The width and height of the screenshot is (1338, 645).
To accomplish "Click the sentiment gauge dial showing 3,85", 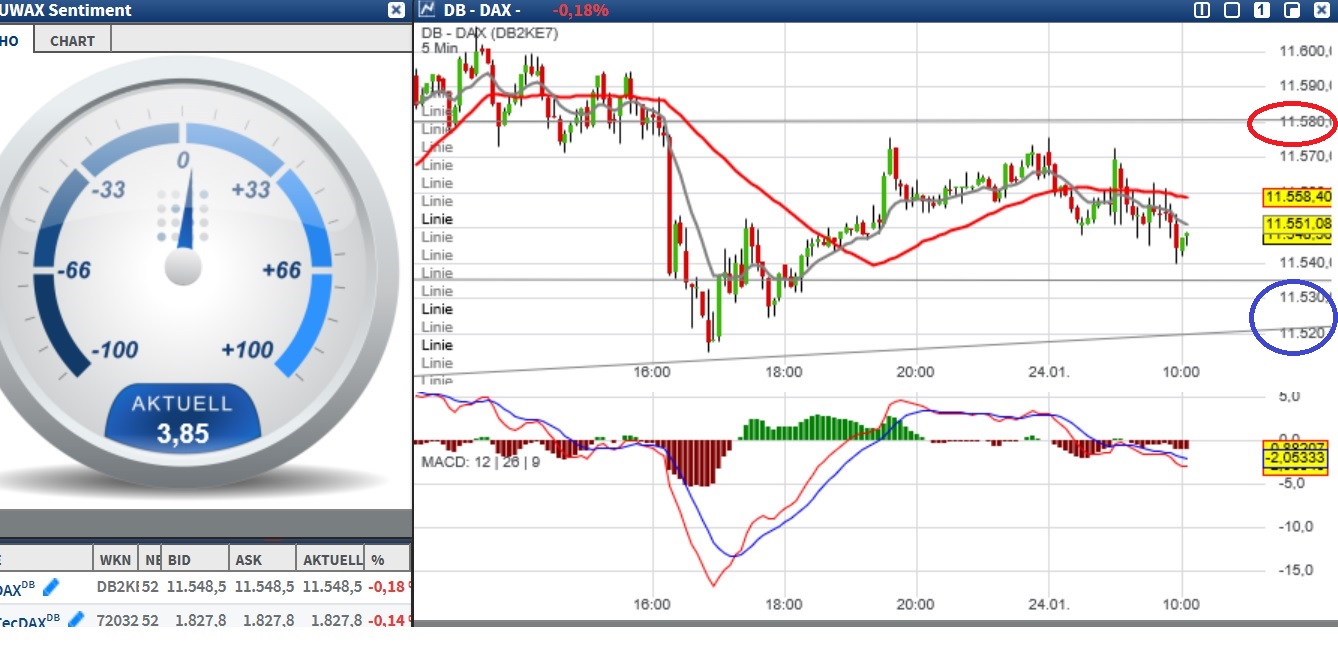I will tap(185, 270).
